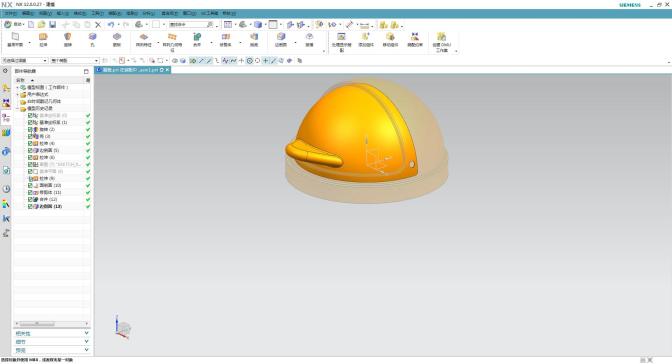This screenshot has width=672, height=364.
Task: Open the Edit (编辑) menu
Action: click(28, 13)
